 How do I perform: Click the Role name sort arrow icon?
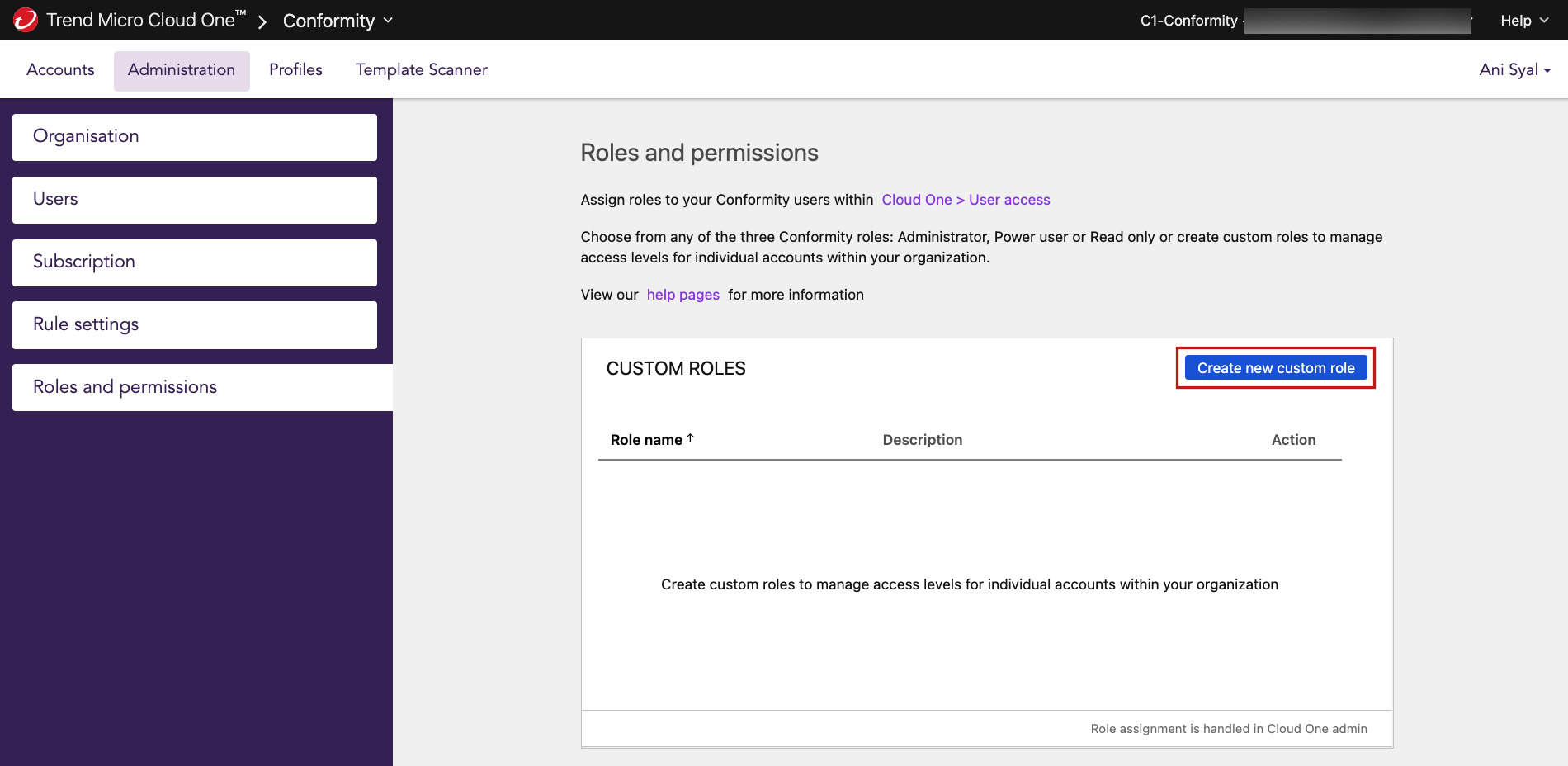pos(691,438)
